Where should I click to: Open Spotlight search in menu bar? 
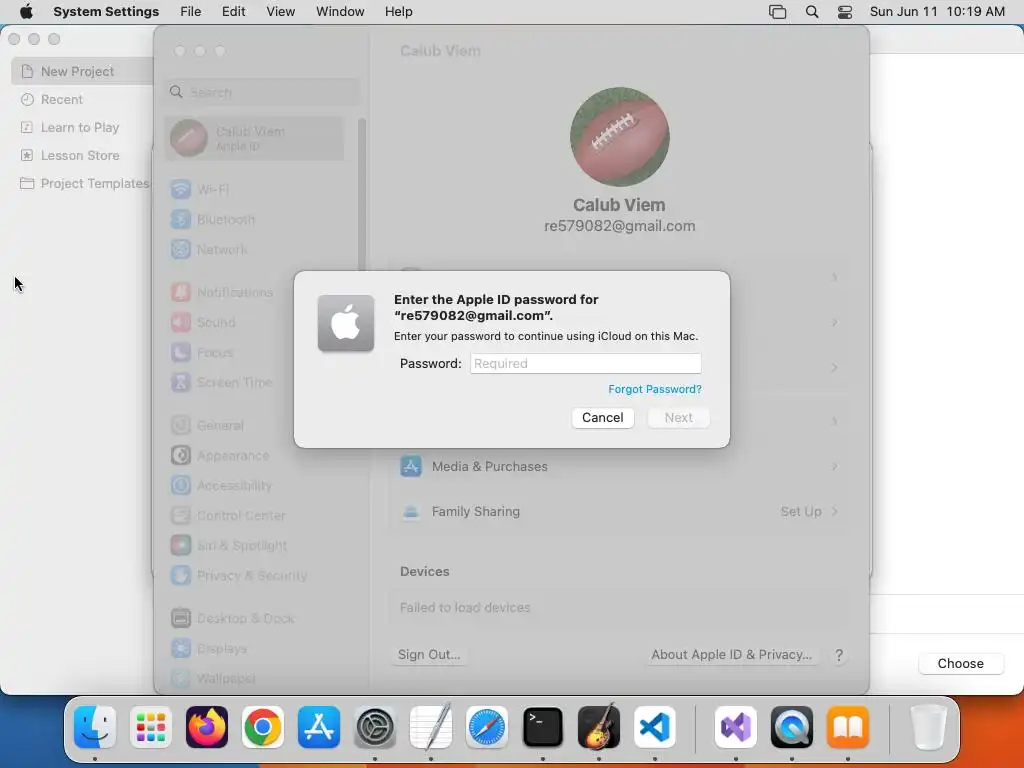pos(812,12)
